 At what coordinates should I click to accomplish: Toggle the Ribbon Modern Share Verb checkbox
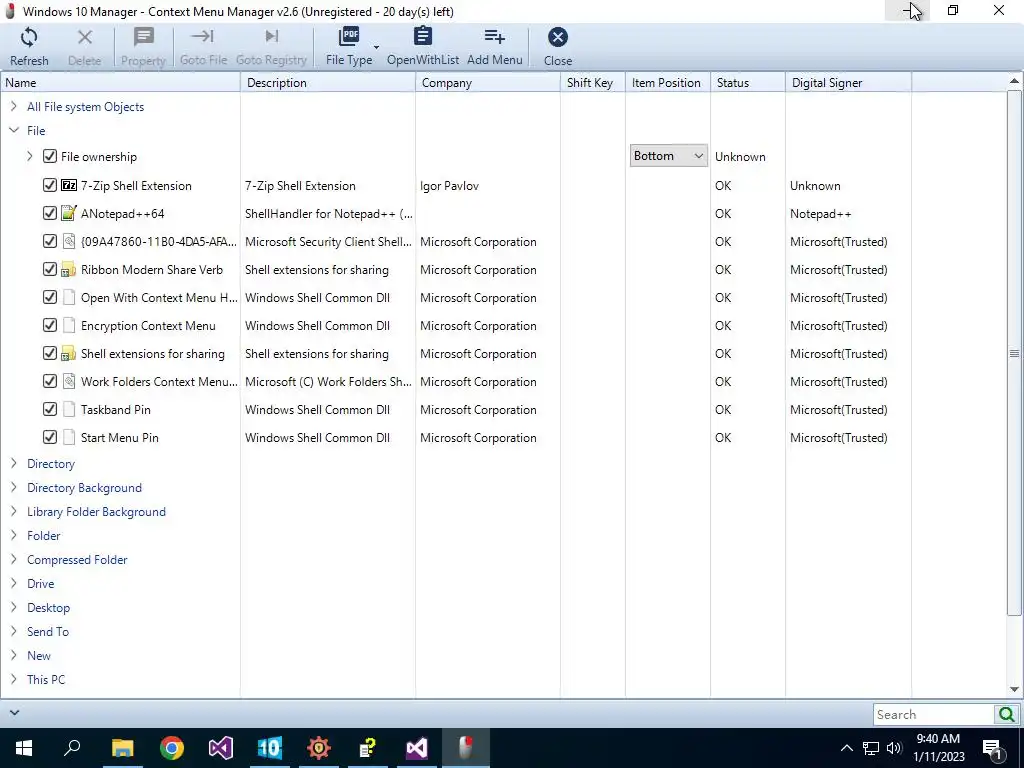[x=50, y=270]
